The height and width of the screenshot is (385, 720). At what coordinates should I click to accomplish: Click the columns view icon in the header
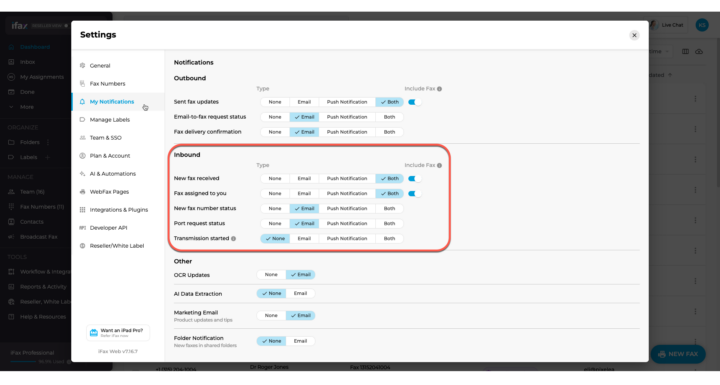[x=685, y=51]
